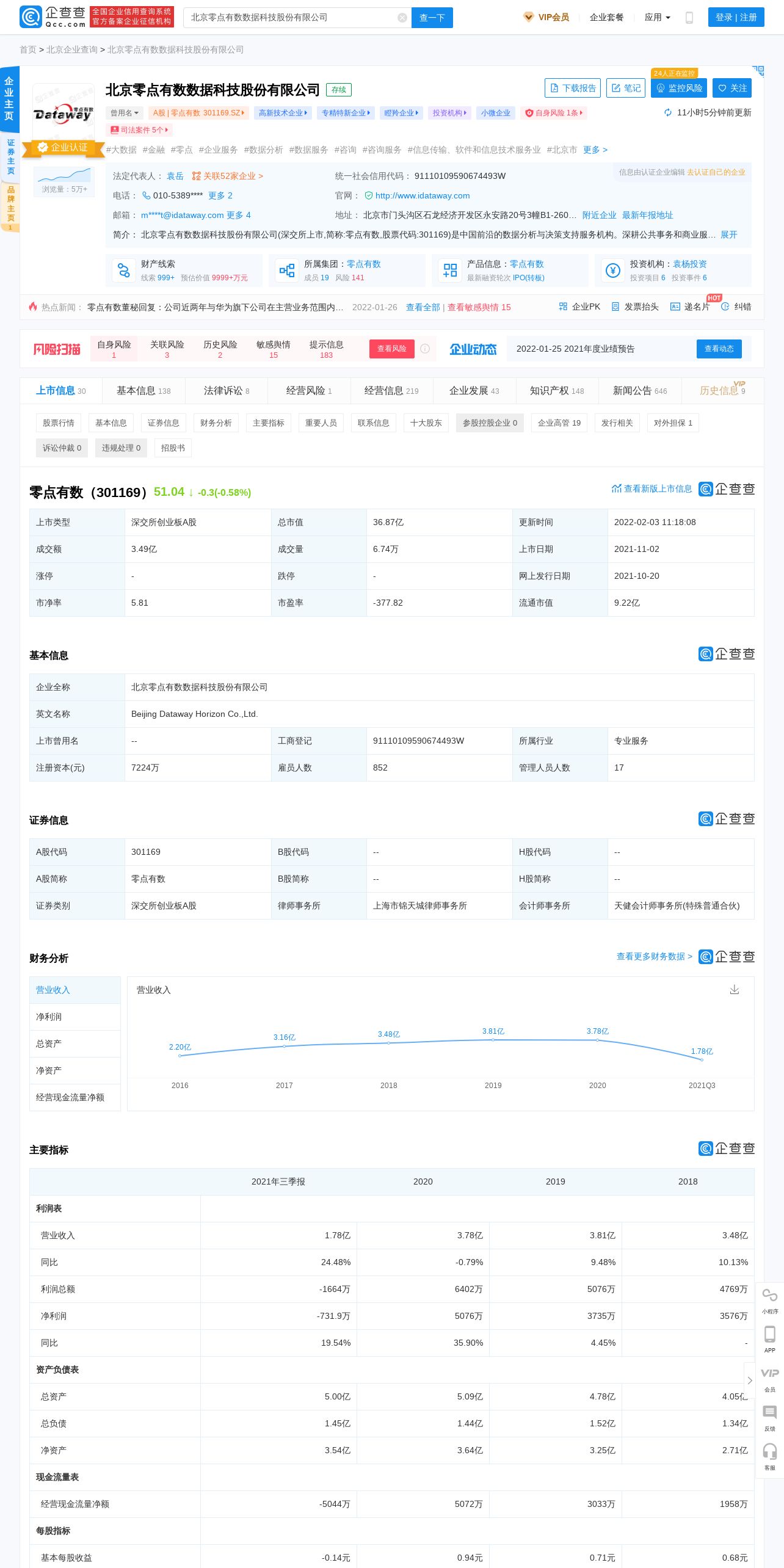The width and height of the screenshot is (784, 1568).
Task: Click the Qcc.com logo
Action: tap(53, 17)
